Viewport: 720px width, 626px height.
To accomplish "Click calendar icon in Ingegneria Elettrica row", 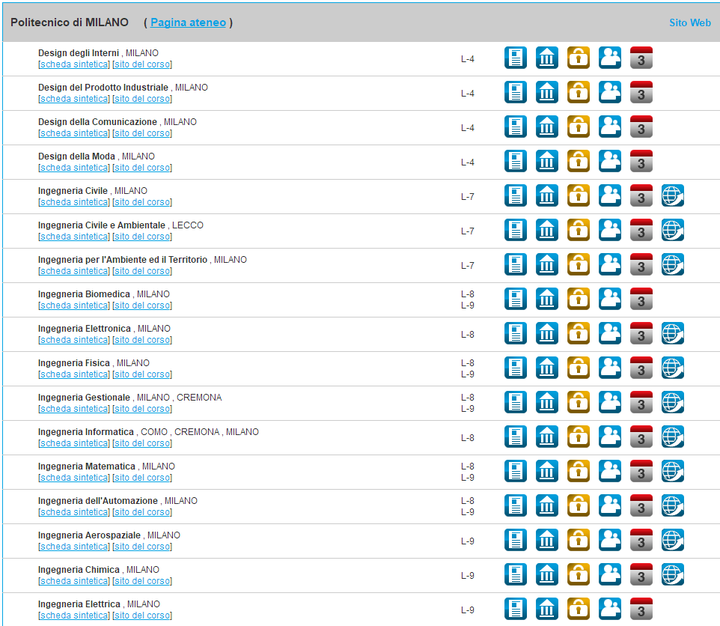I will pyautogui.click(x=641, y=609).
